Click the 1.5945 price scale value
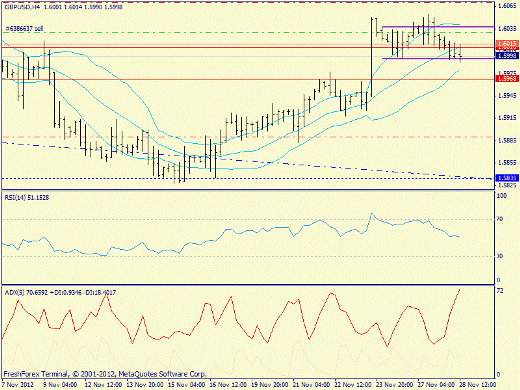The width and height of the screenshot is (520, 390). pyautogui.click(x=507, y=96)
